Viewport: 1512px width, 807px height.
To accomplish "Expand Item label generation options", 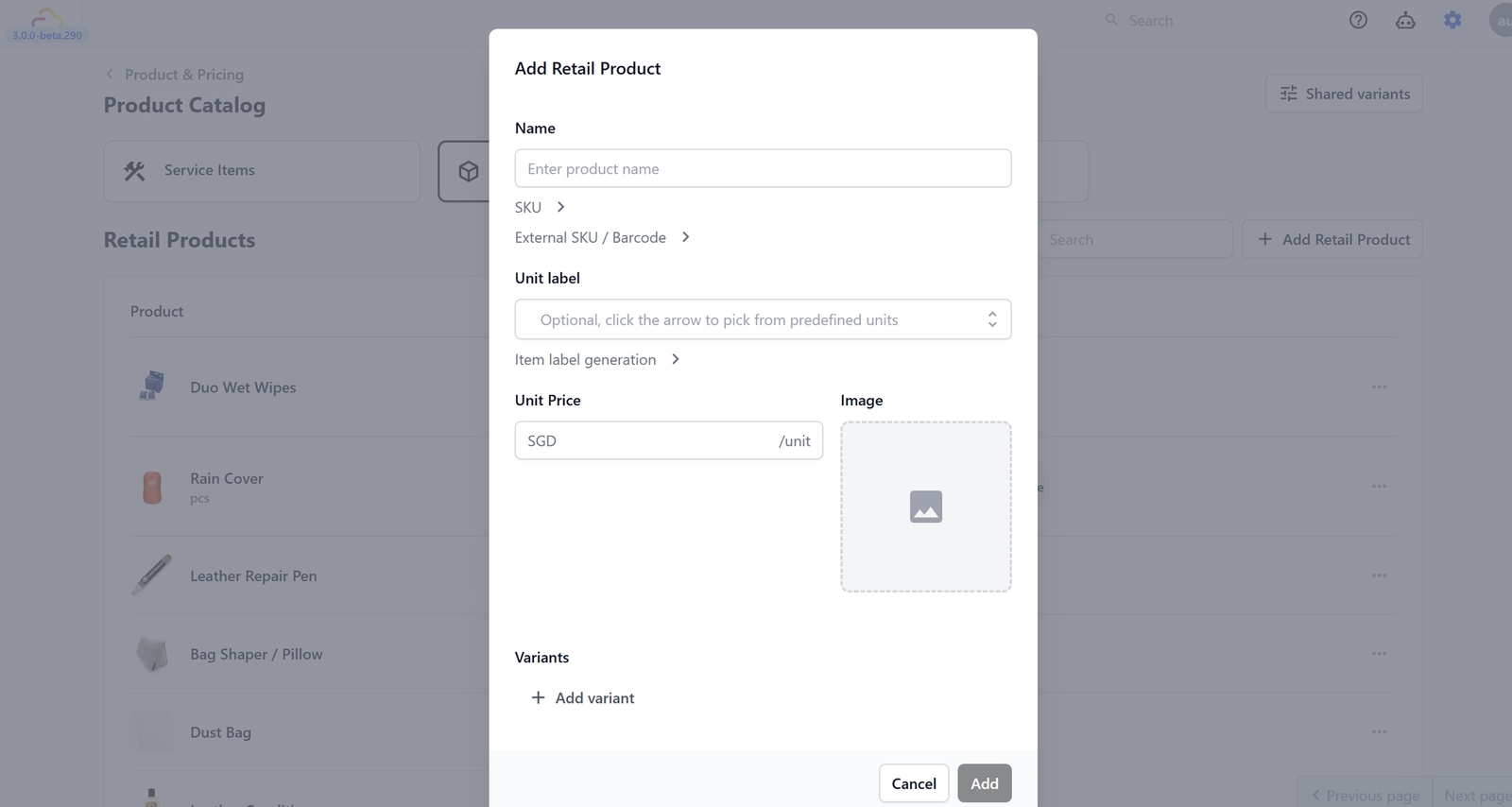I will pos(675,359).
